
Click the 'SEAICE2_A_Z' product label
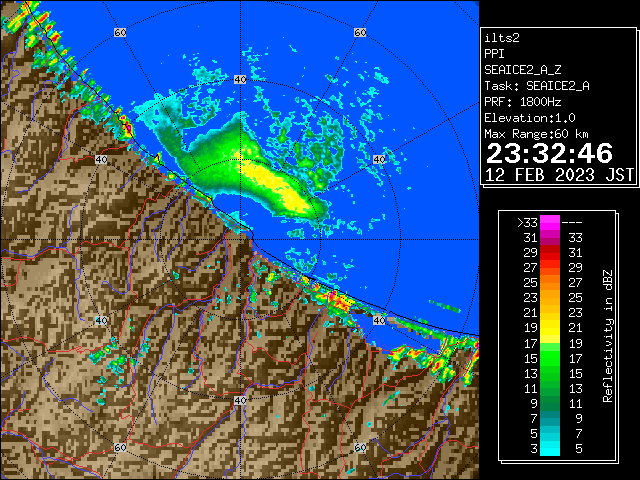point(523,70)
